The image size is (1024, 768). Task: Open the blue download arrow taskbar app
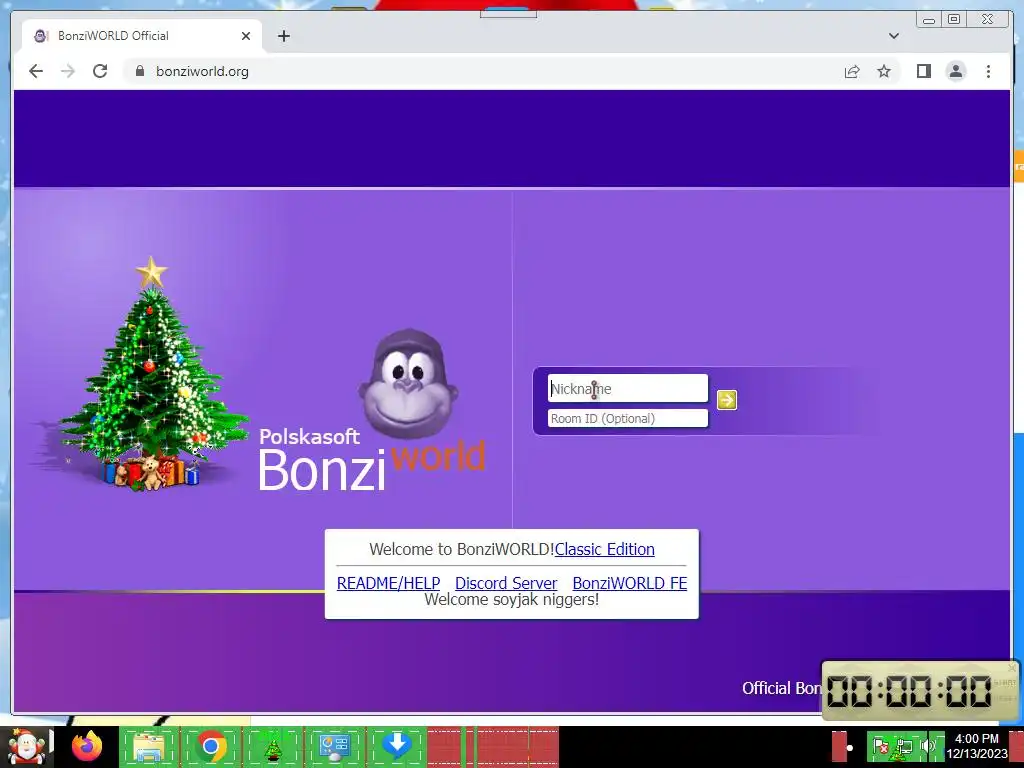[396, 746]
